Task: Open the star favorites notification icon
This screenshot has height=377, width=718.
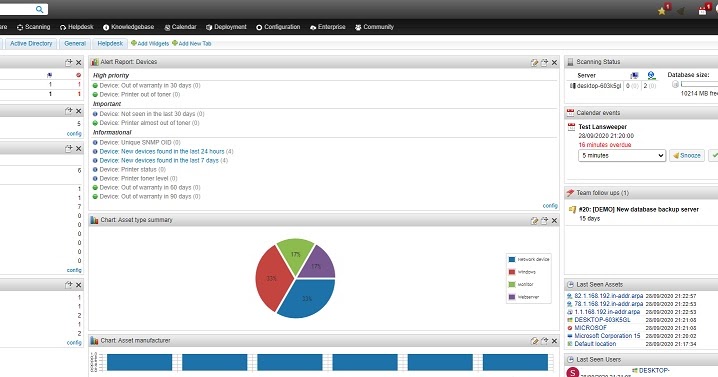Action: [x=663, y=10]
